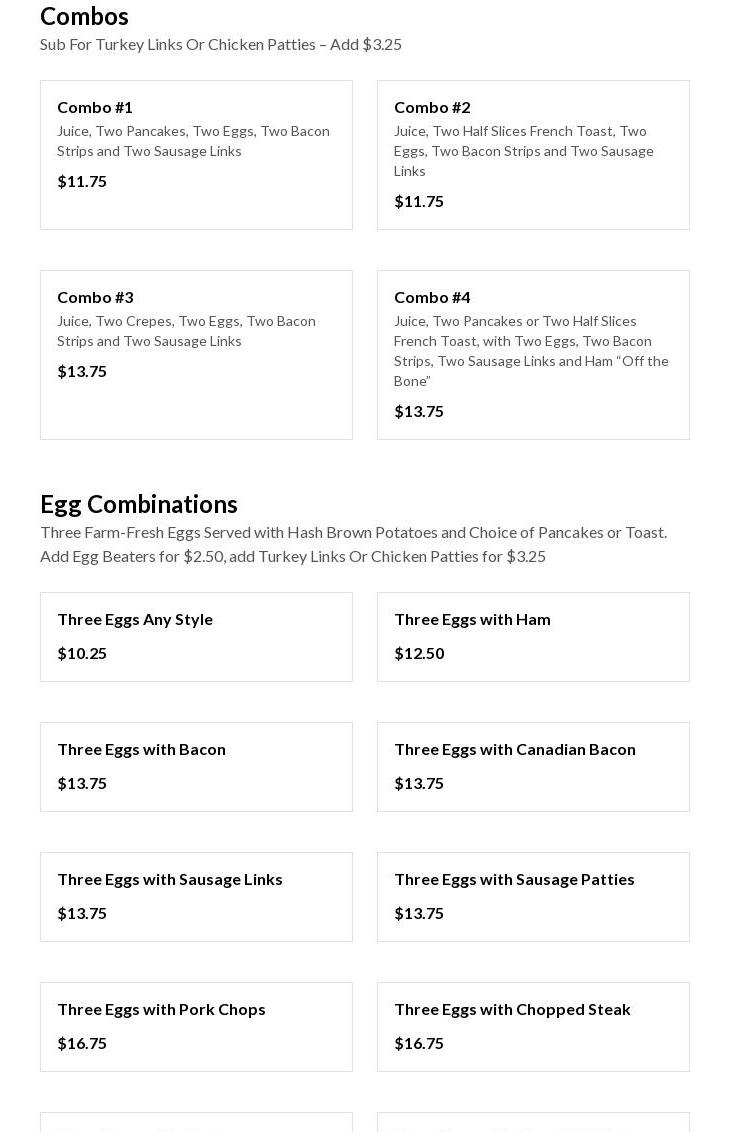Choose the Combo #4 menu item
Screen dimensions: 730x1132
tap(533, 355)
